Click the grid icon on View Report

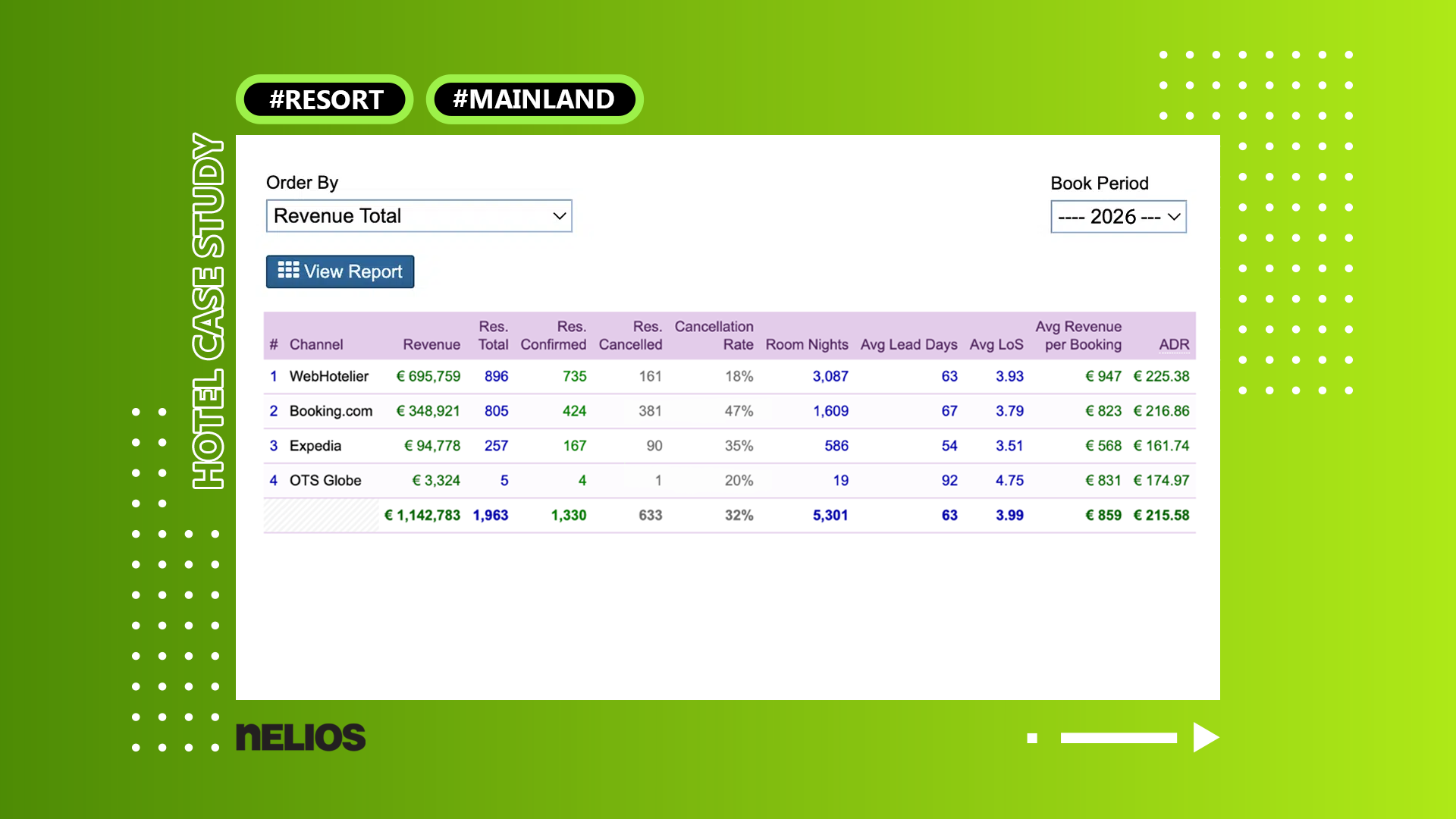coord(288,270)
